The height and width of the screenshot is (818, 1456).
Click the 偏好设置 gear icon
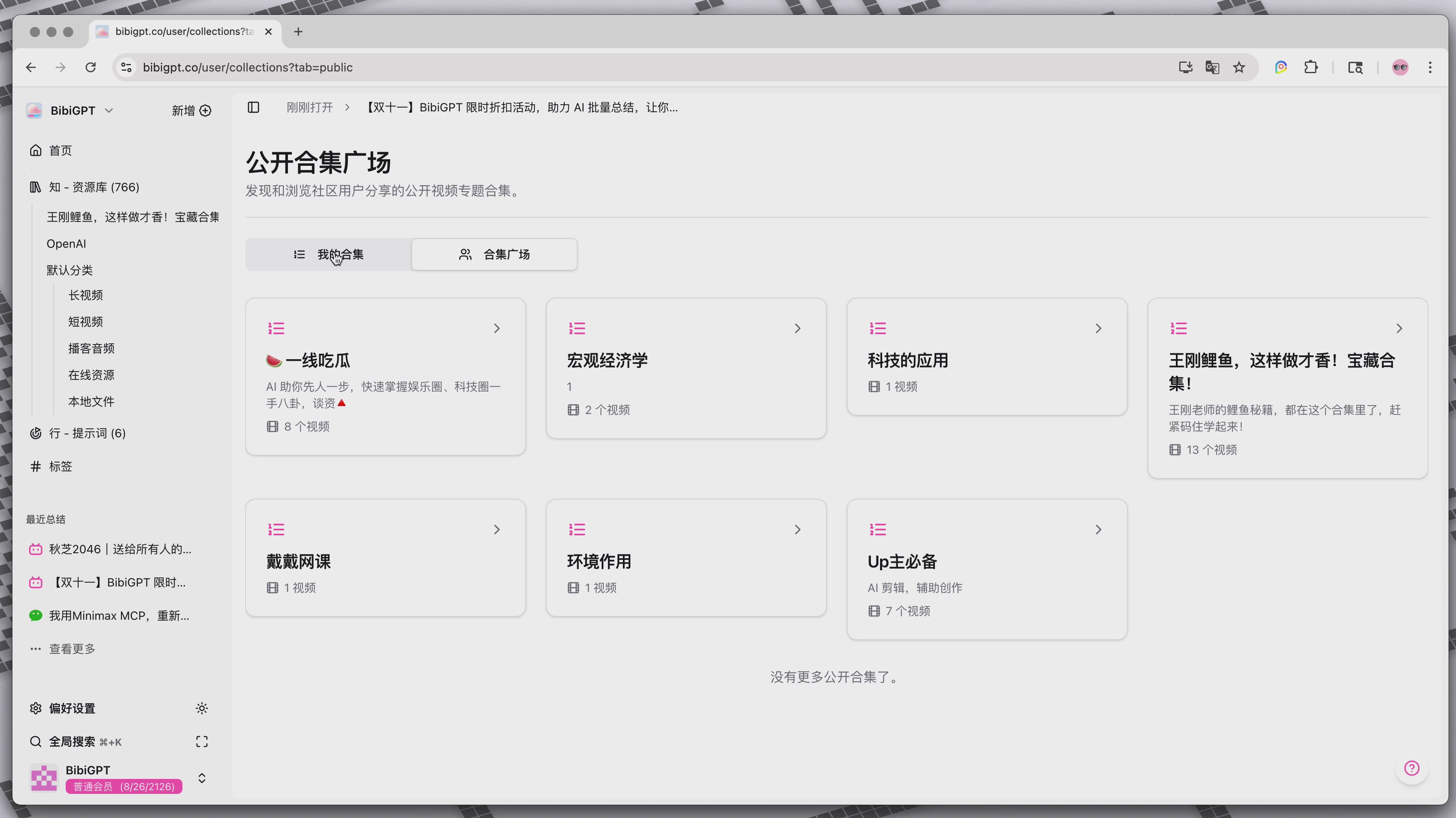tap(35, 708)
